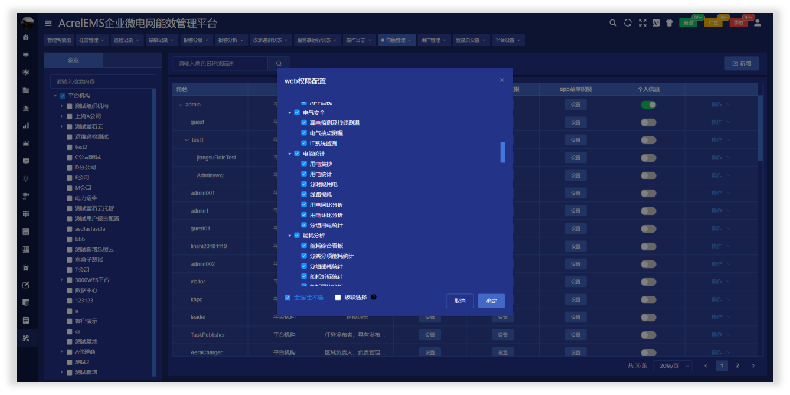This screenshot has height=395, width=790.
Task: Go to page 2 in pagination
Action: coord(738,366)
